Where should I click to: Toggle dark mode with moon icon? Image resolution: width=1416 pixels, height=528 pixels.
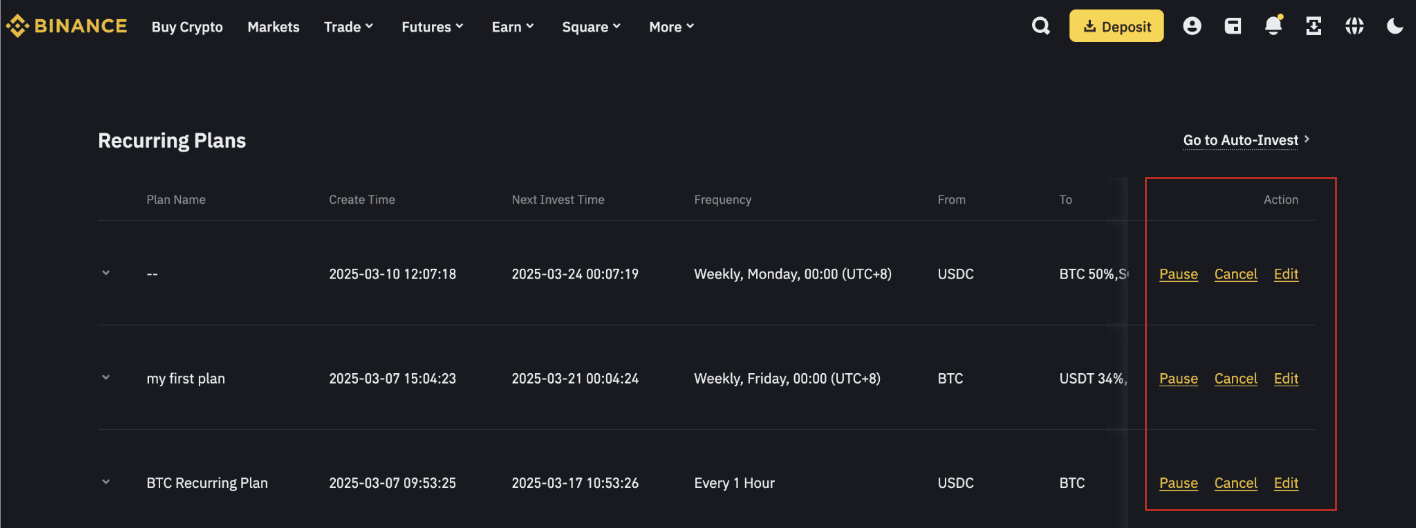[1395, 26]
